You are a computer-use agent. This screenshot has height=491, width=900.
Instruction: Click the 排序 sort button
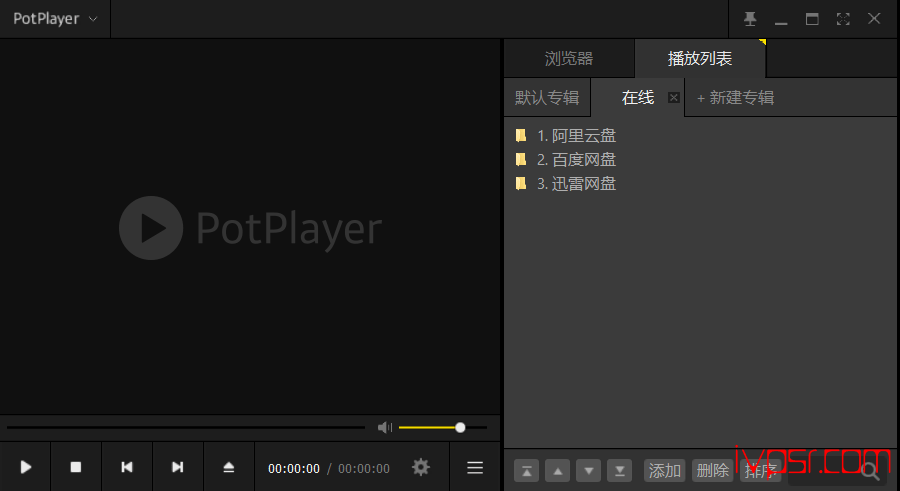coord(761,471)
